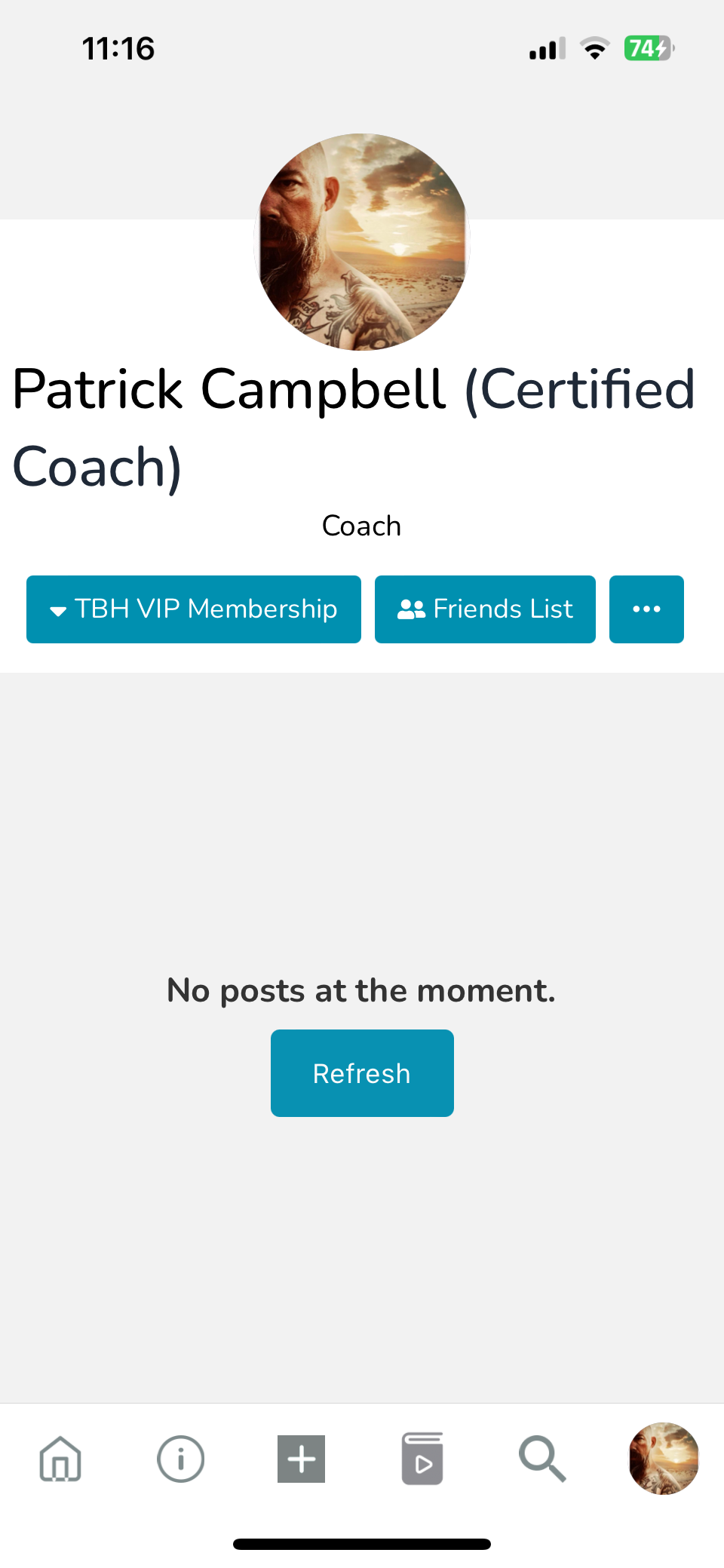
Task: Click the Coach role label
Action: (x=362, y=526)
